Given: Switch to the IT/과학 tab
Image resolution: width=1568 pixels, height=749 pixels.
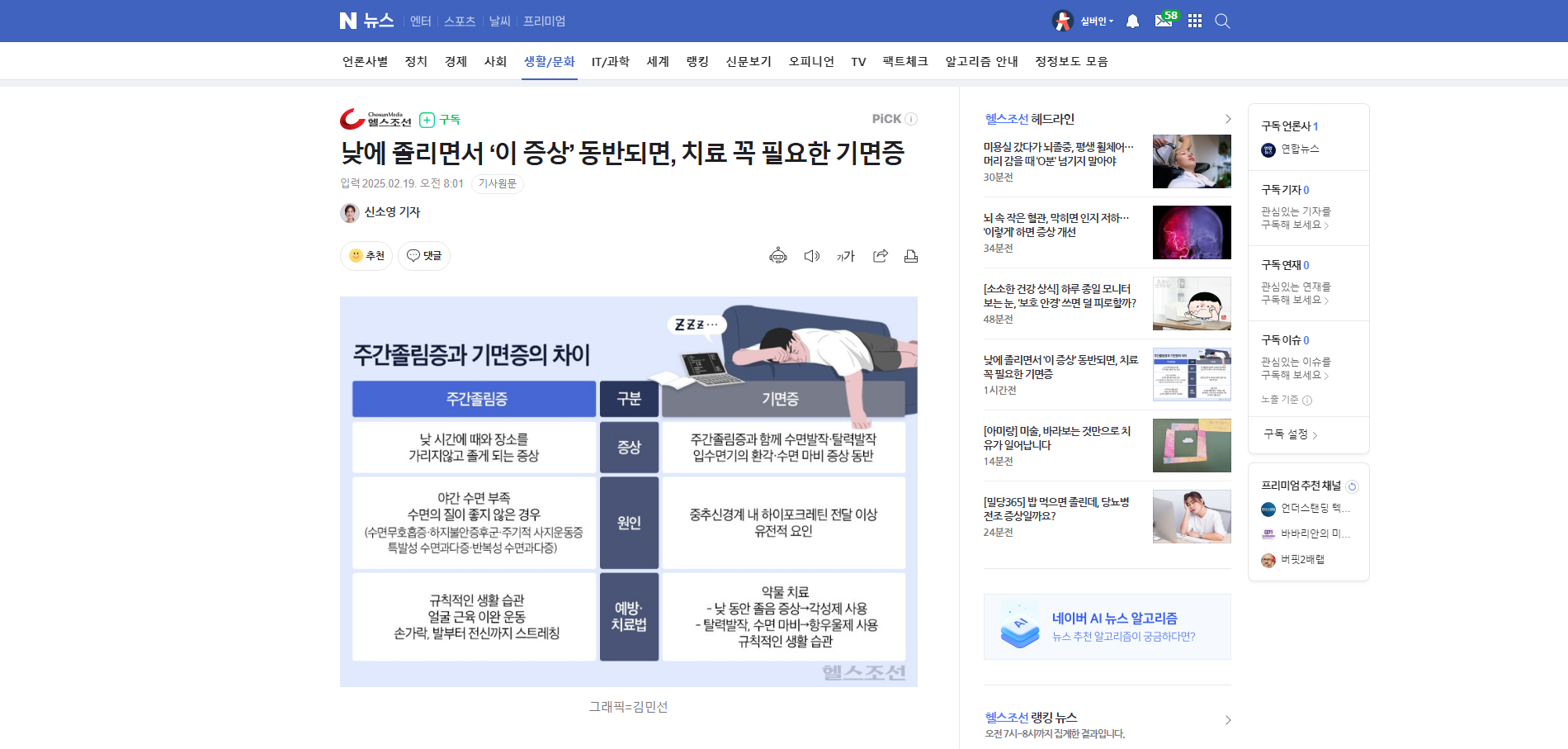Looking at the screenshot, I should 610,62.
